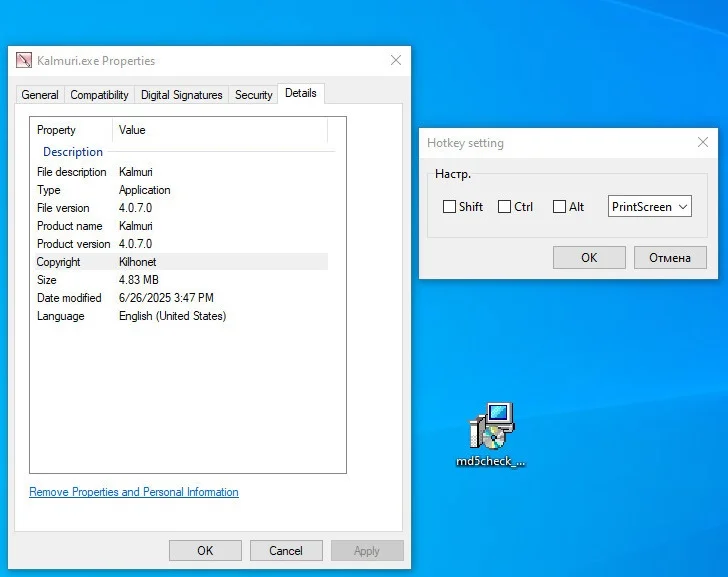The width and height of the screenshot is (728, 577).
Task: Select the Product version row
Action: click(x=182, y=244)
